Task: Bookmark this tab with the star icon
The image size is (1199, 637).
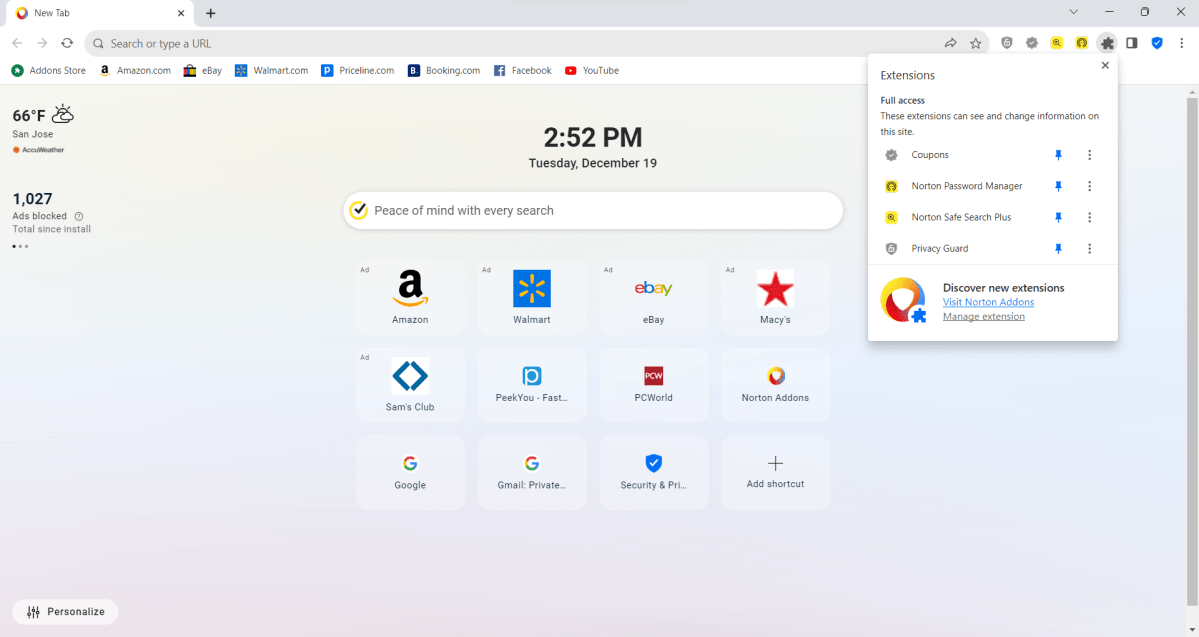Action: pos(976,44)
